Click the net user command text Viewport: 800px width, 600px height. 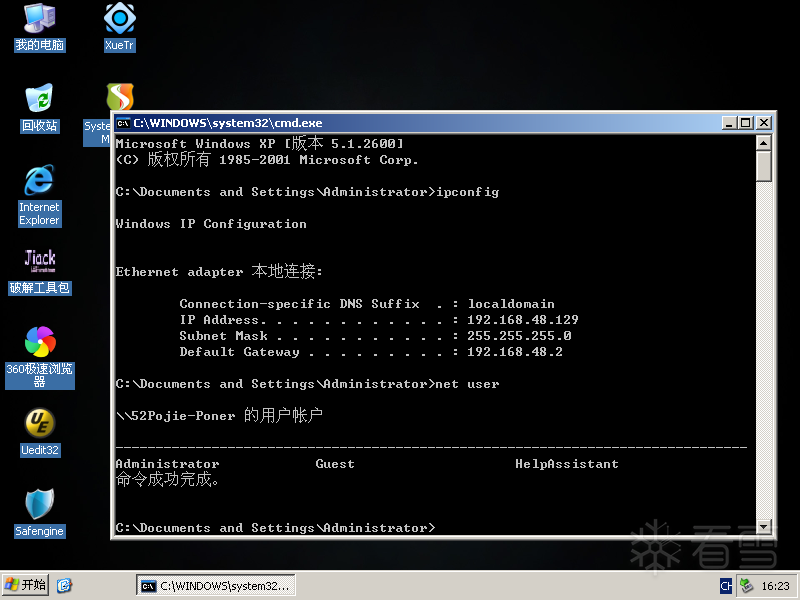click(467, 384)
